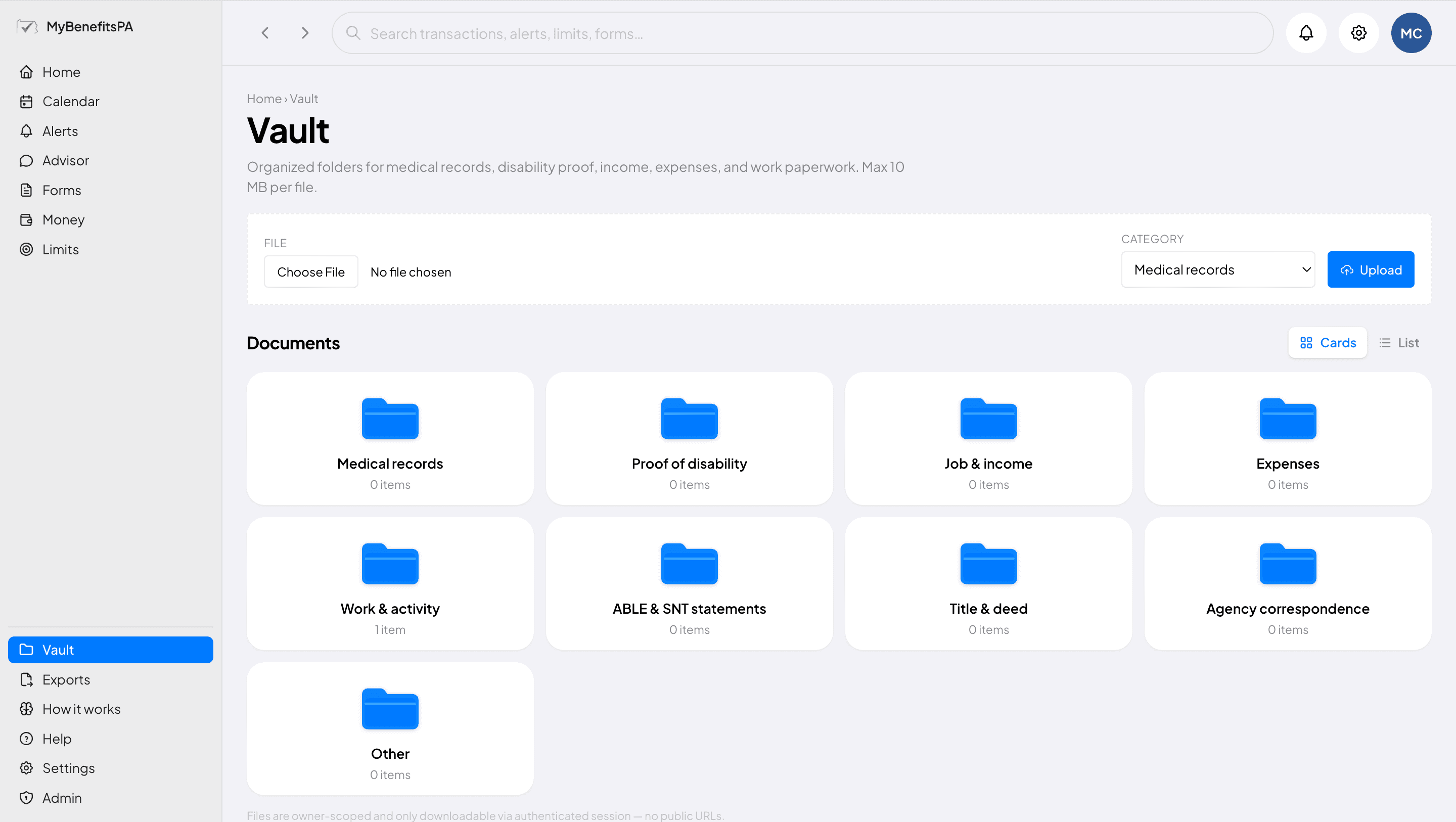1456x822 pixels.
Task: Click the MyBenefitsPA logo
Action: 75,27
